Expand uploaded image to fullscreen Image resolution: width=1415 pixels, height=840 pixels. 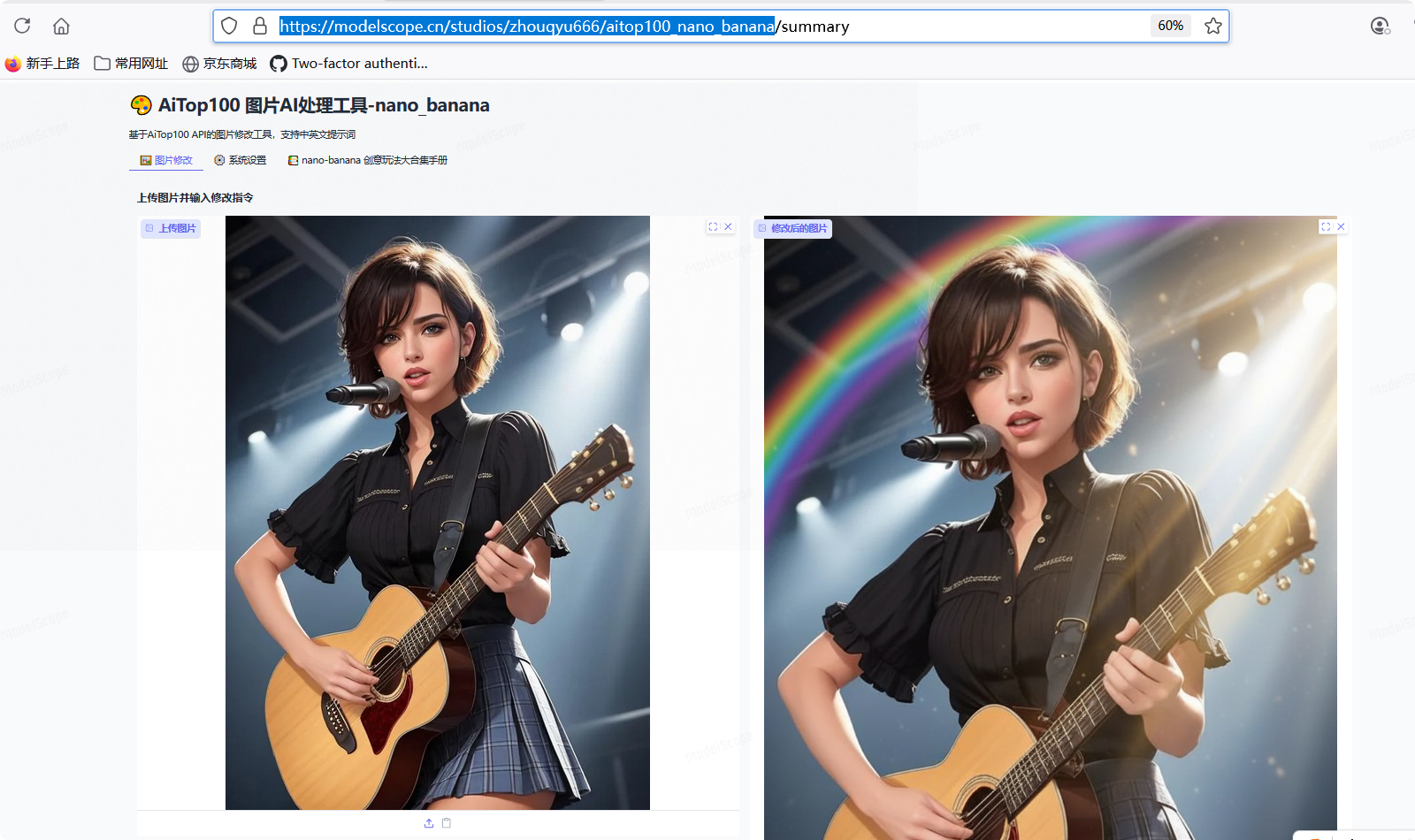[713, 227]
